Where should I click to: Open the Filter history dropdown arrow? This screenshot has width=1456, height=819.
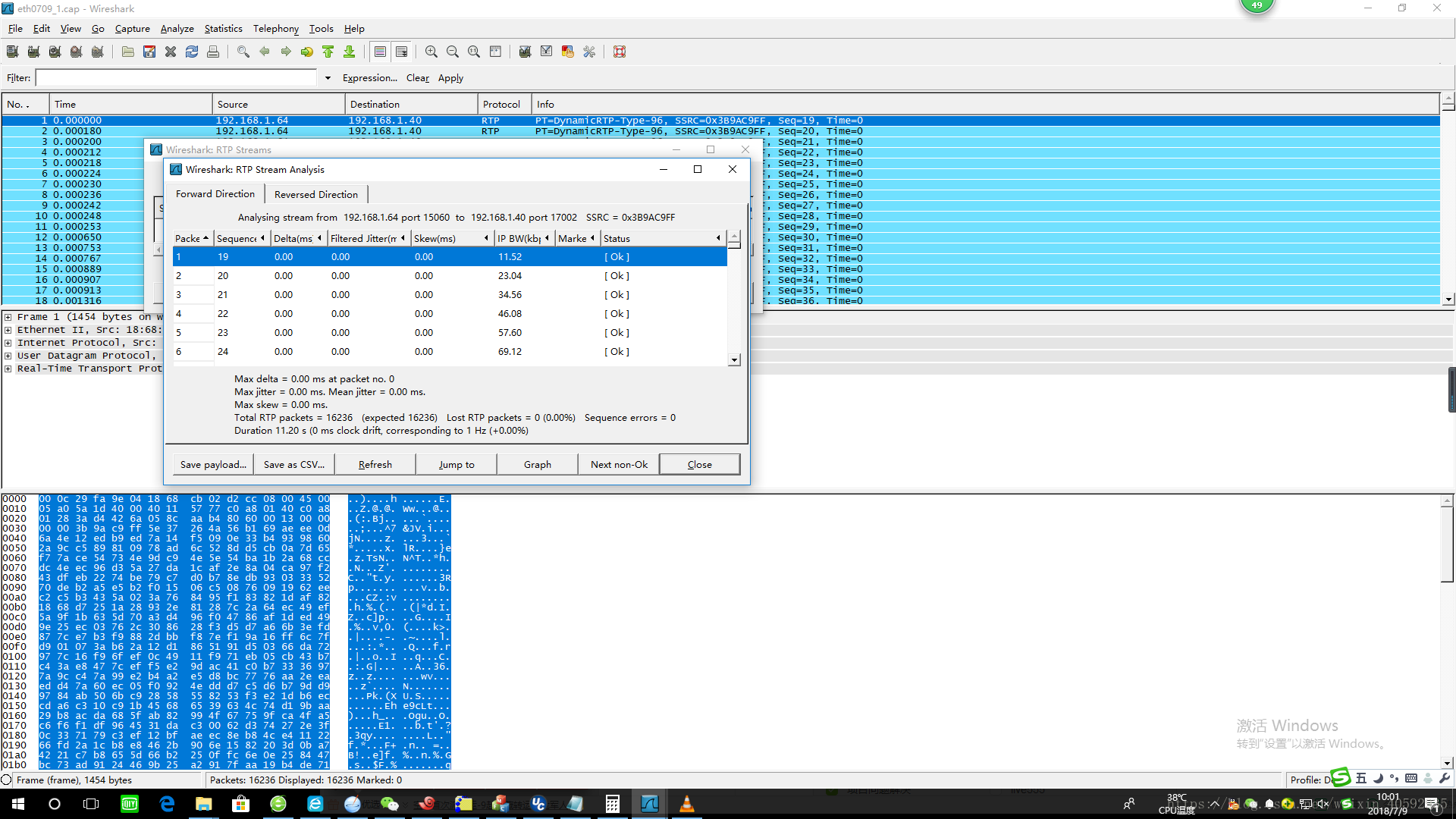pyautogui.click(x=328, y=78)
